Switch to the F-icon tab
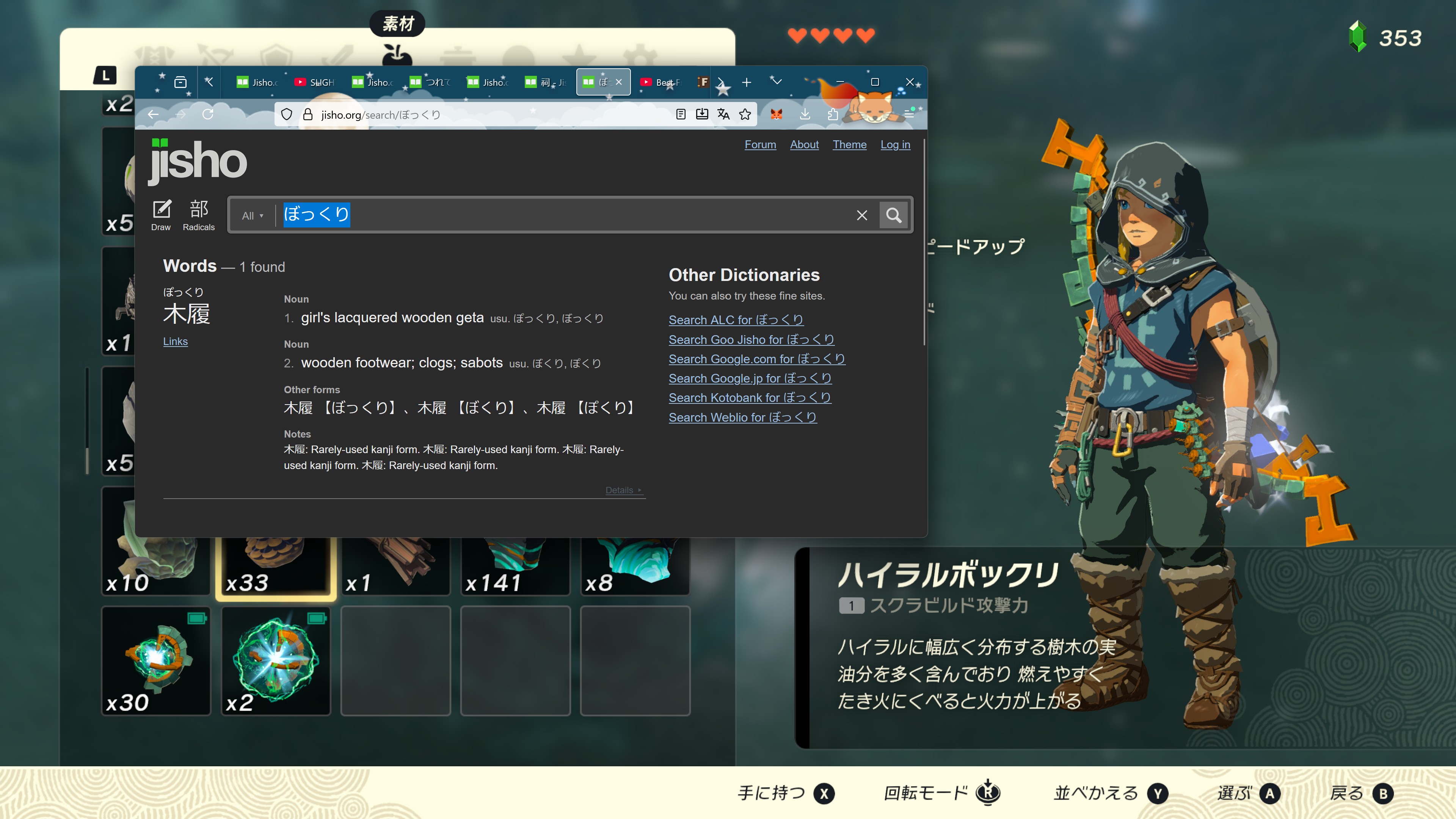Image resolution: width=1456 pixels, height=819 pixels. coord(703,83)
